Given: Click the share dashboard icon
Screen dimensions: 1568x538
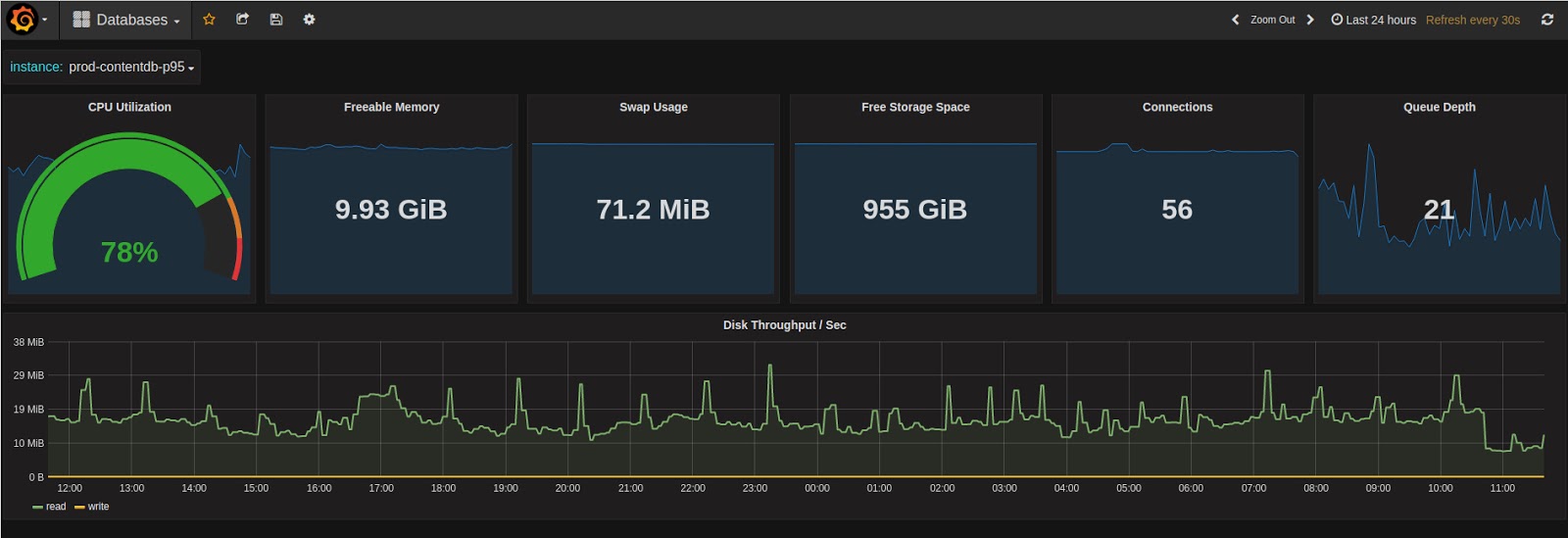Looking at the screenshot, I should click(243, 20).
